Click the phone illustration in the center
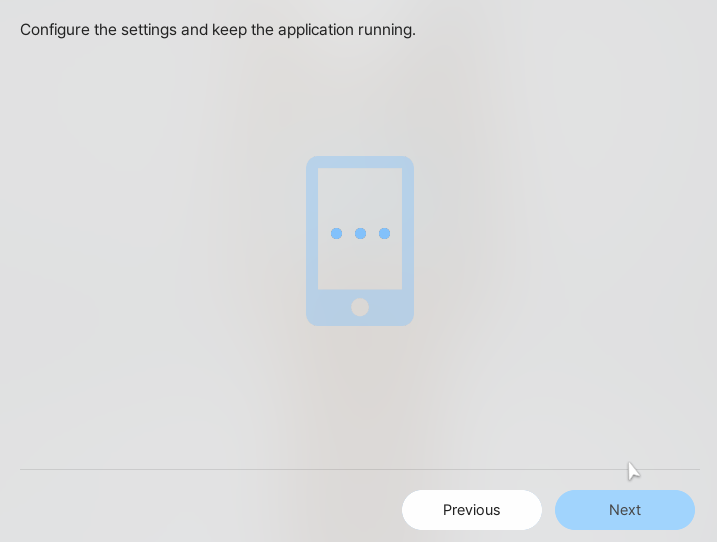The height and width of the screenshot is (542, 717). point(360,240)
